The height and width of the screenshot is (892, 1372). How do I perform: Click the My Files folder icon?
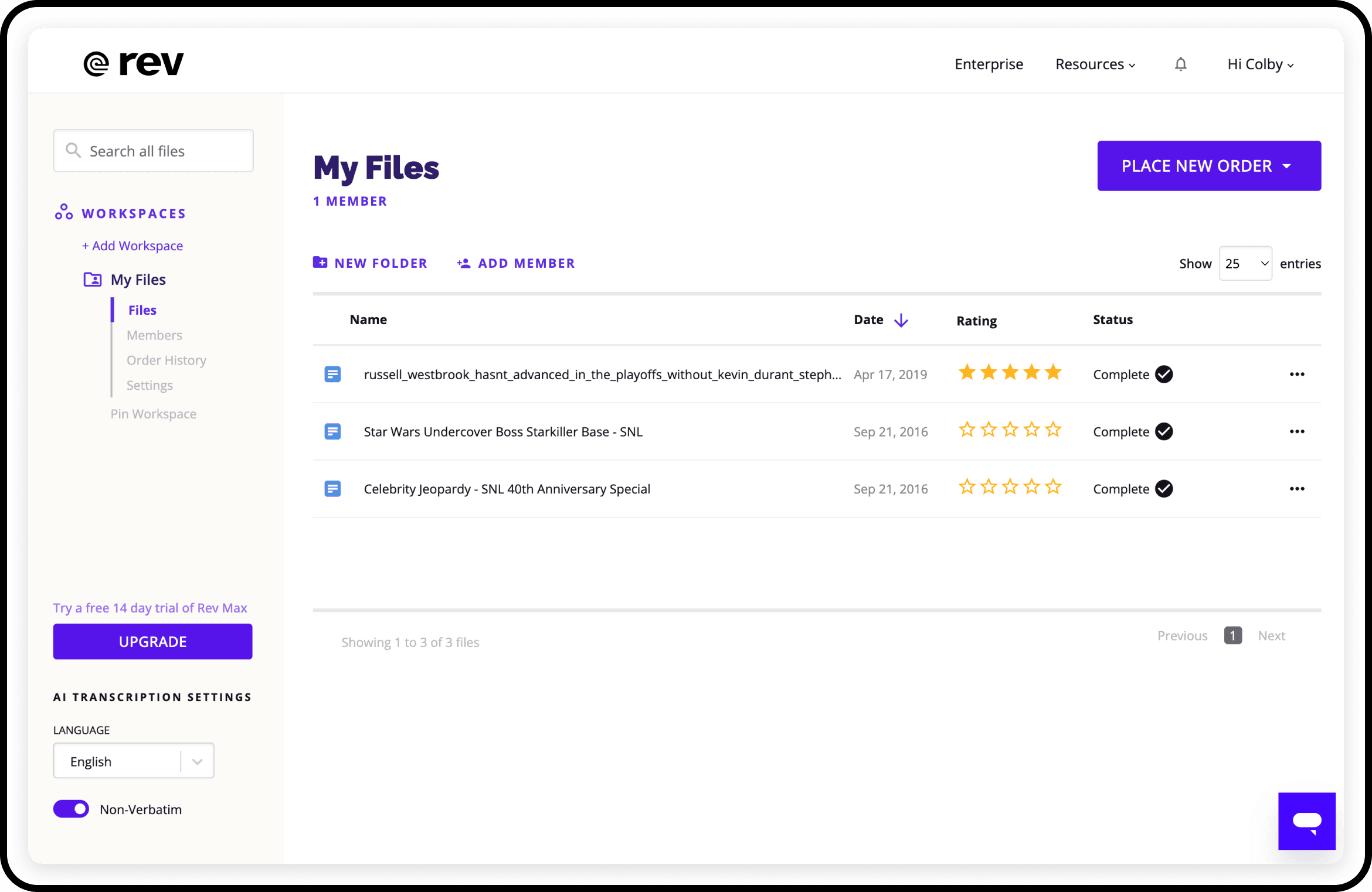pyautogui.click(x=92, y=280)
